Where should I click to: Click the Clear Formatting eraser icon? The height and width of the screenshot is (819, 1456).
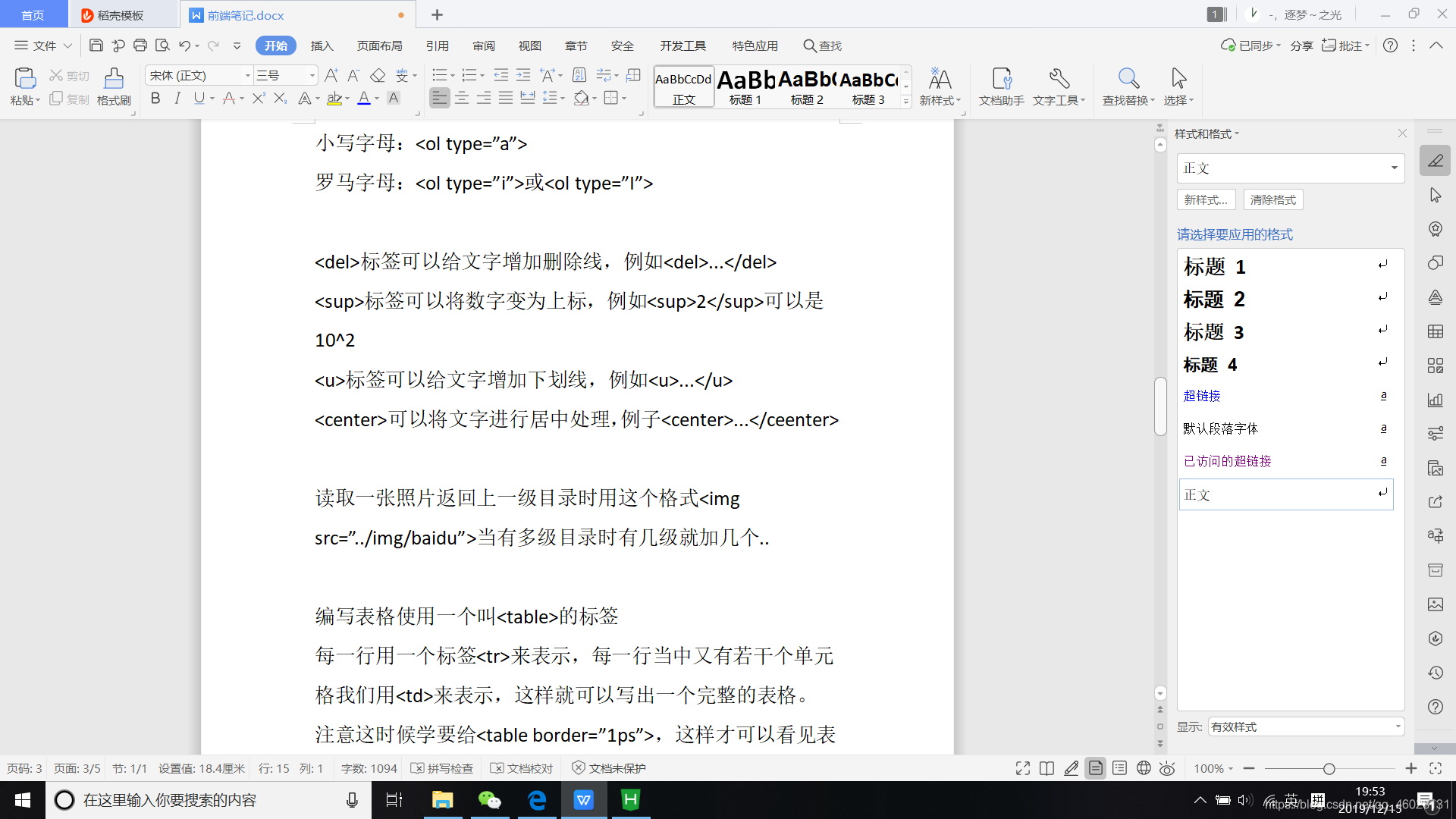[x=378, y=75]
